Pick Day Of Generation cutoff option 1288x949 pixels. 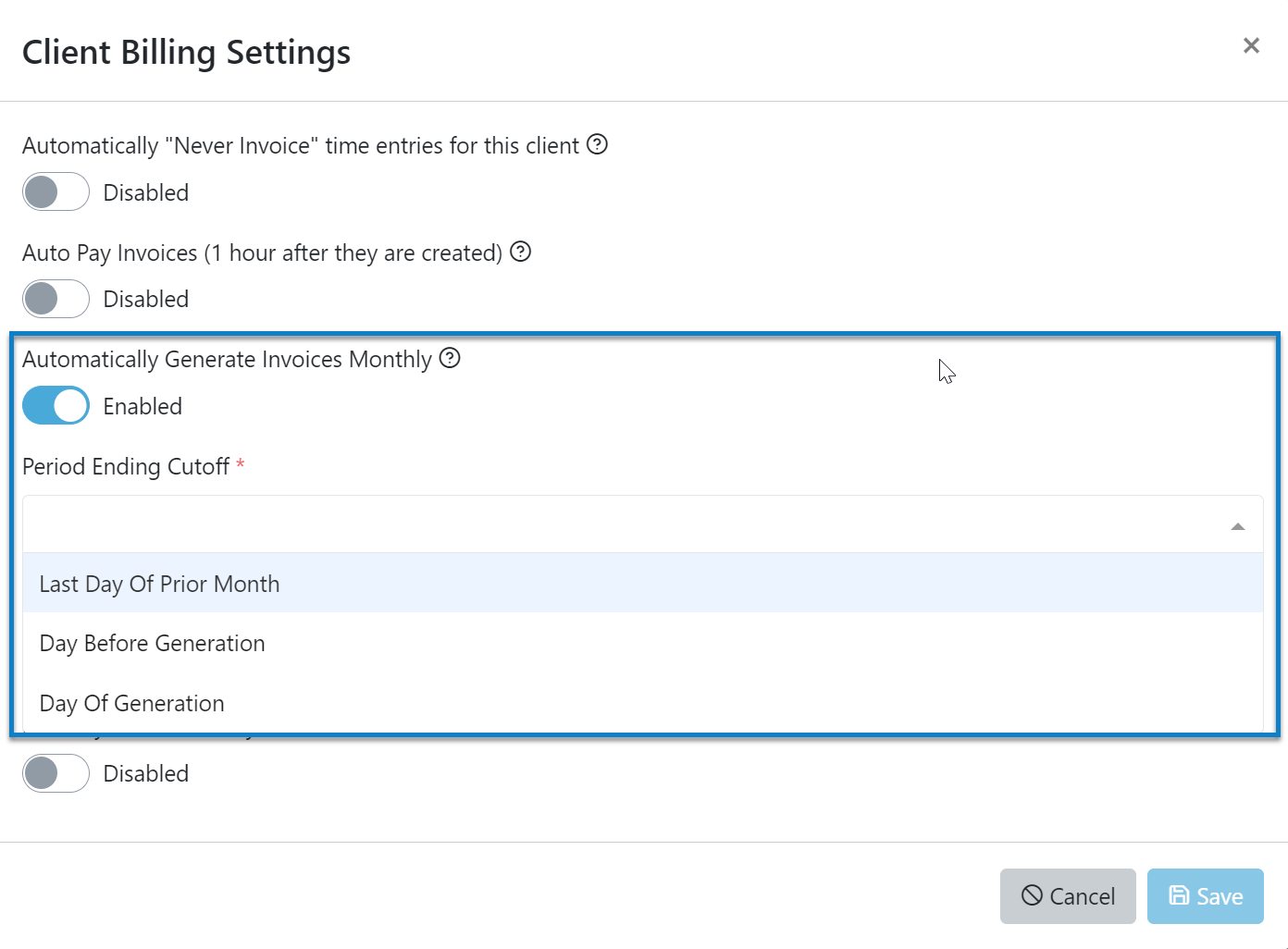131,703
